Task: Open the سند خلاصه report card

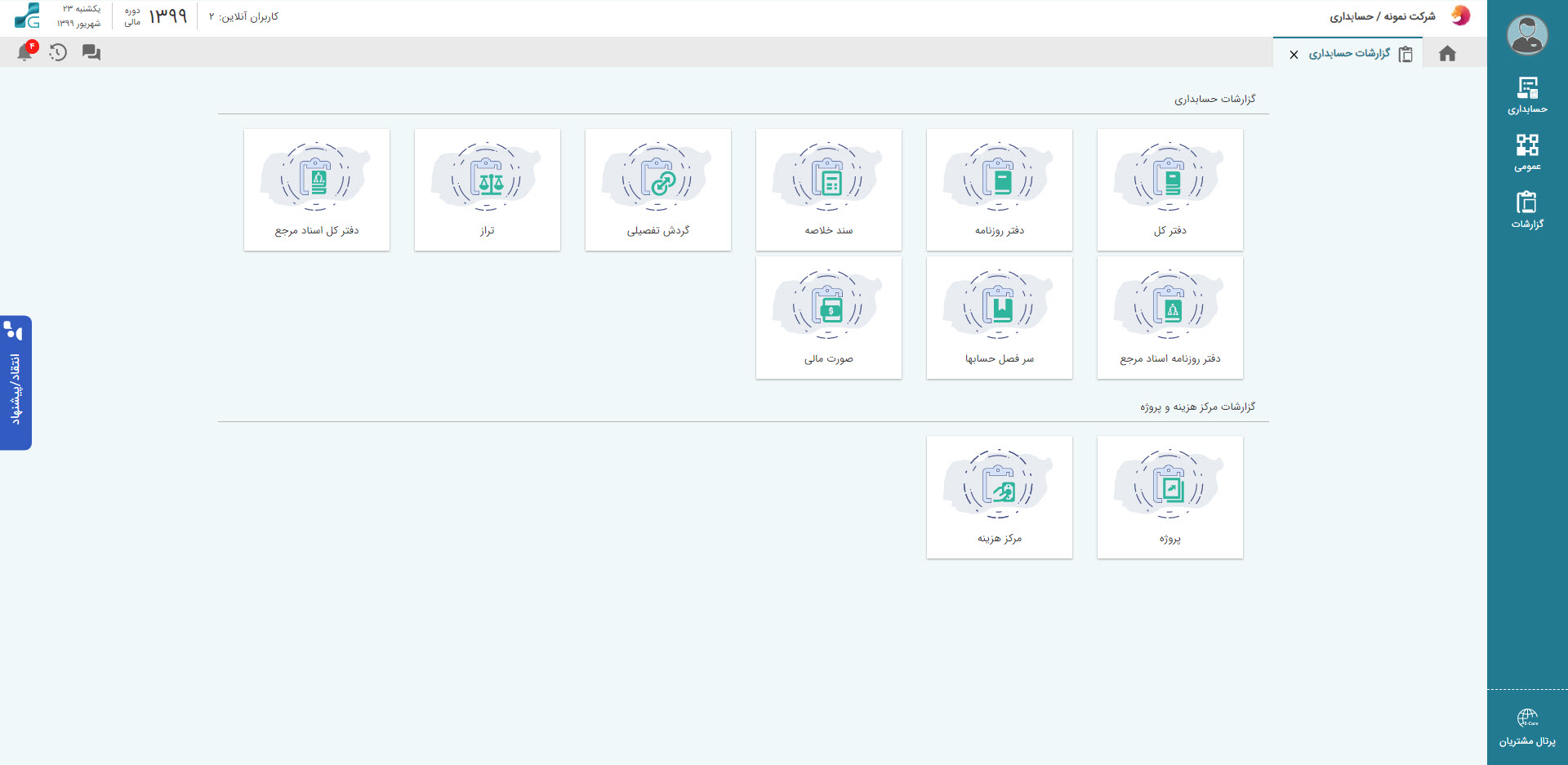Action: click(828, 189)
